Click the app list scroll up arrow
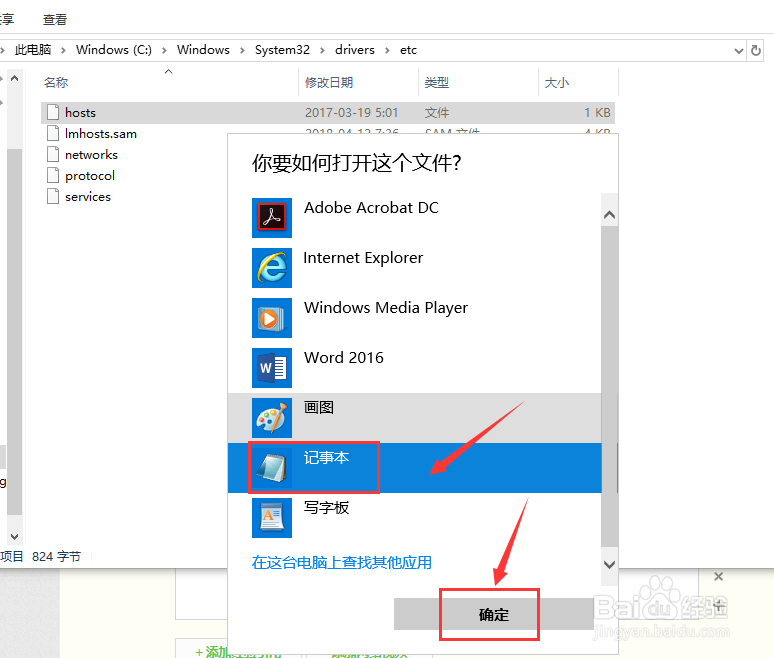The width and height of the screenshot is (774, 658). 610,215
